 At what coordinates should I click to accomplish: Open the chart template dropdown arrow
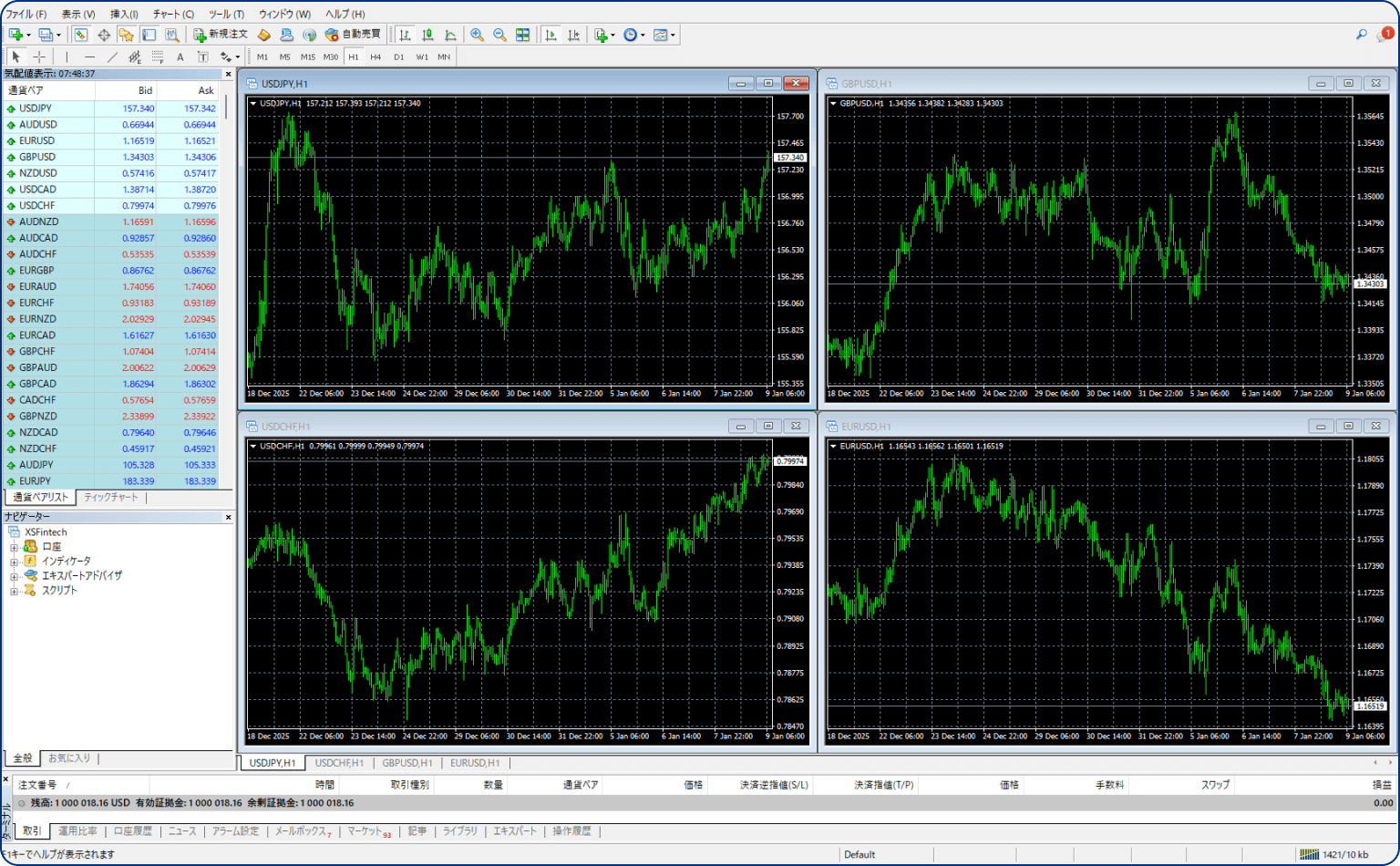click(673, 35)
